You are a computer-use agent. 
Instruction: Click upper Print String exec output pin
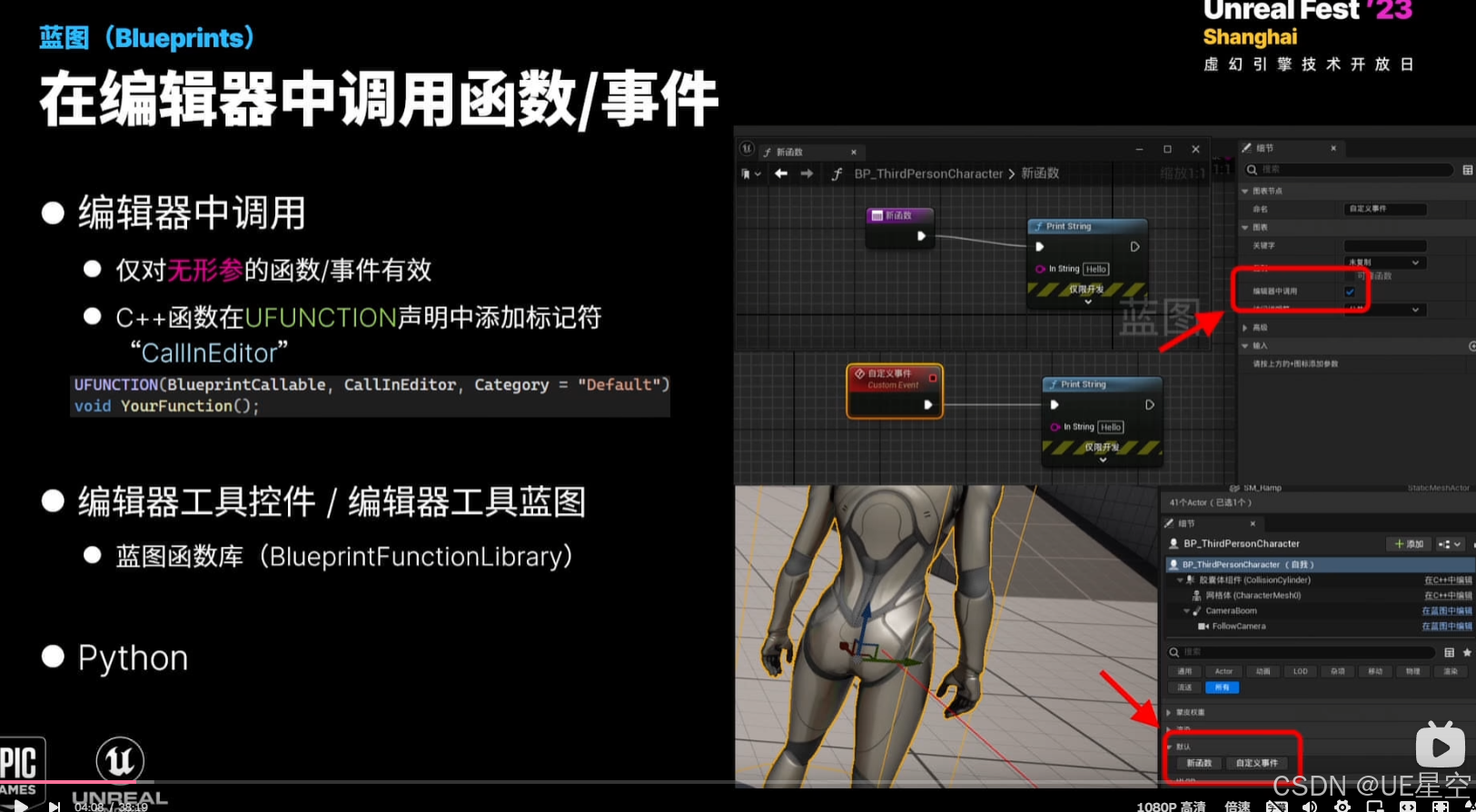point(1134,246)
